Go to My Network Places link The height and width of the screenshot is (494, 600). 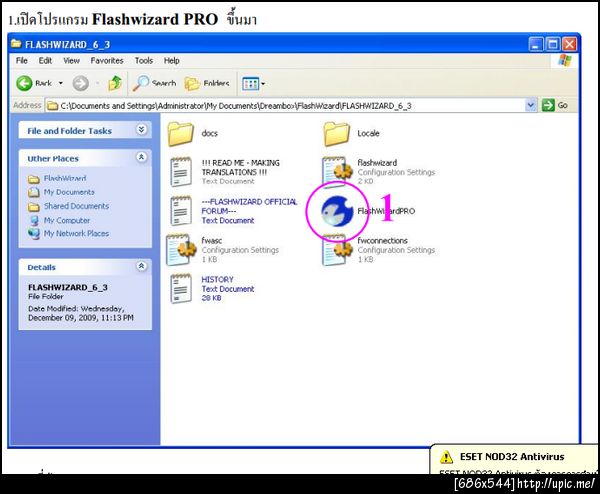click(76, 233)
